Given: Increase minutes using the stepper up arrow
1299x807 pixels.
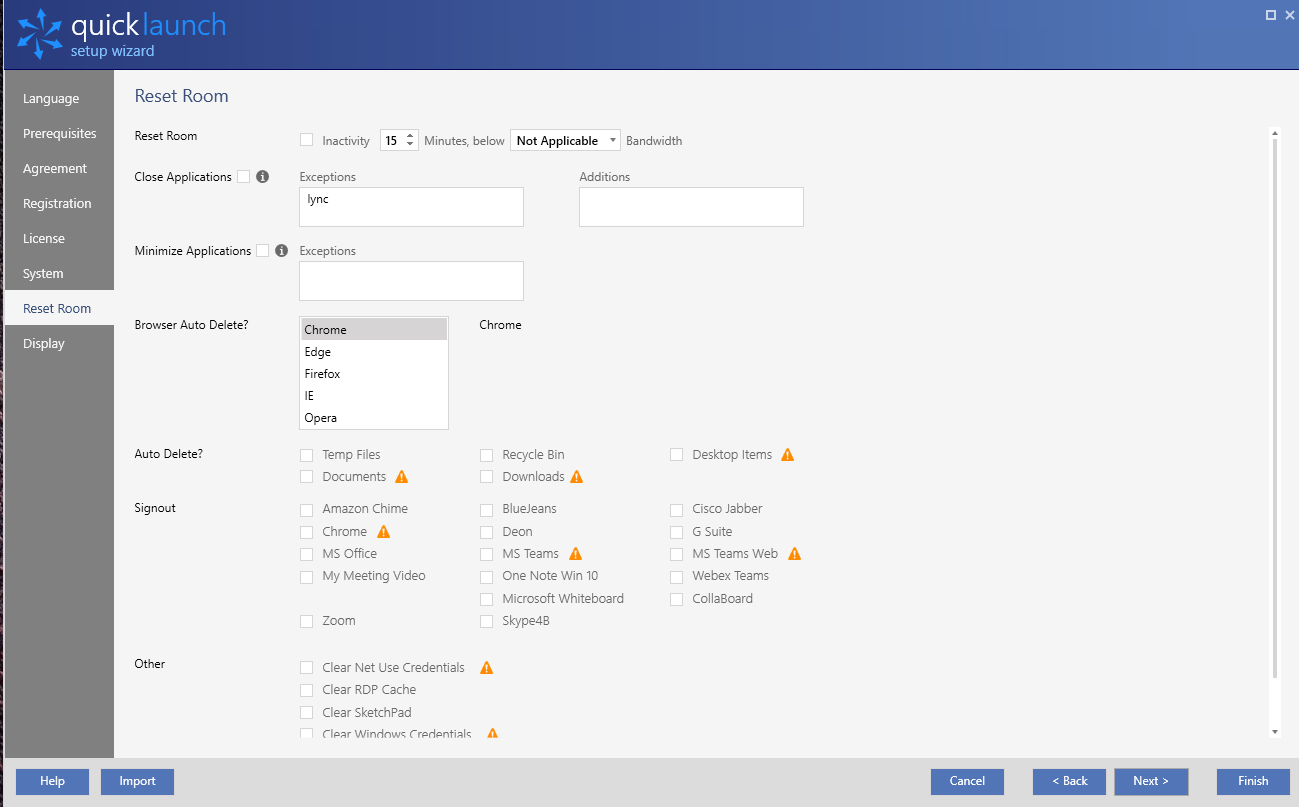Looking at the screenshot, I should click(x=410, y=136).
